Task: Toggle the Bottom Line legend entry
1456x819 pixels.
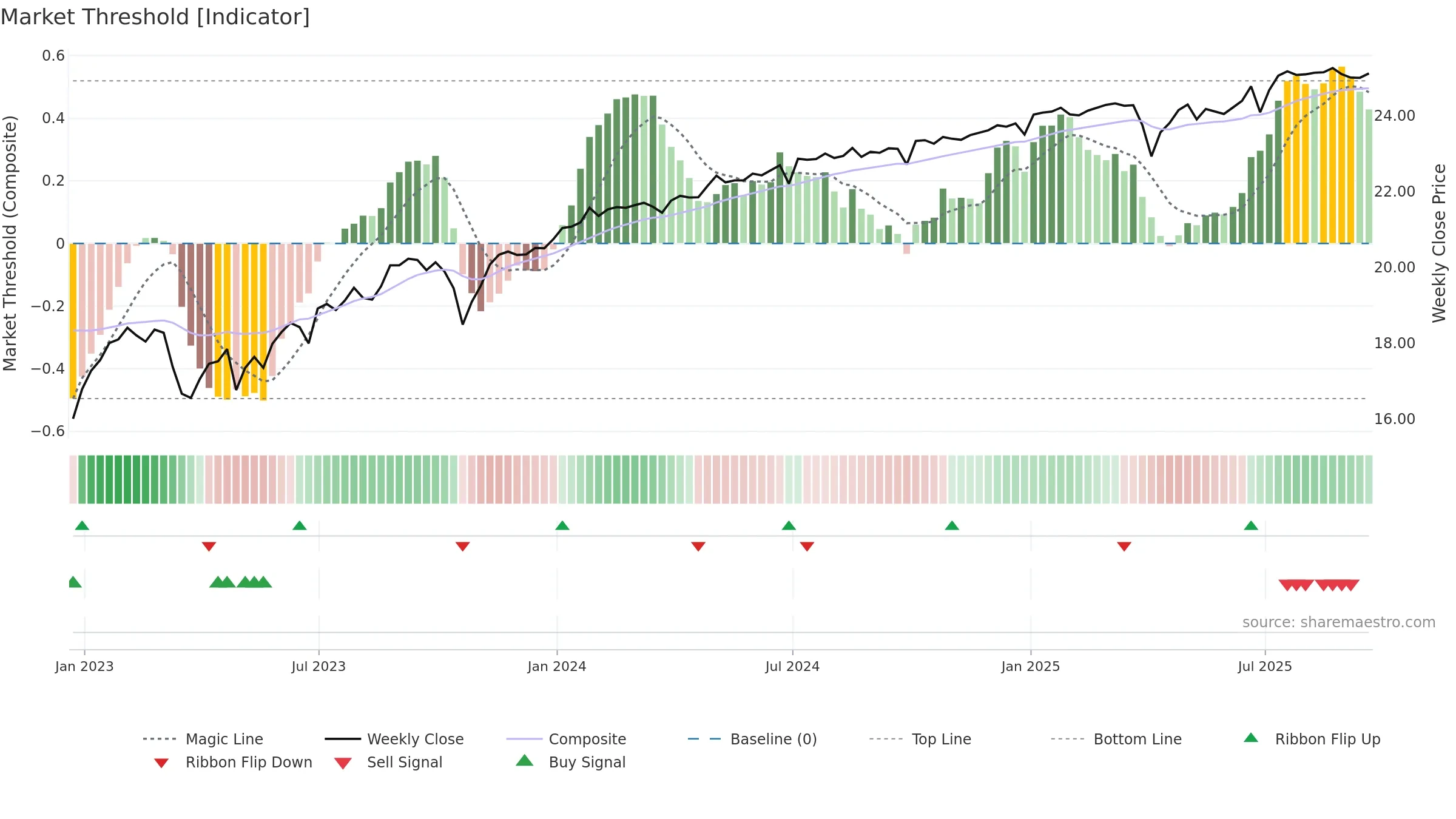Action: 1116,739
